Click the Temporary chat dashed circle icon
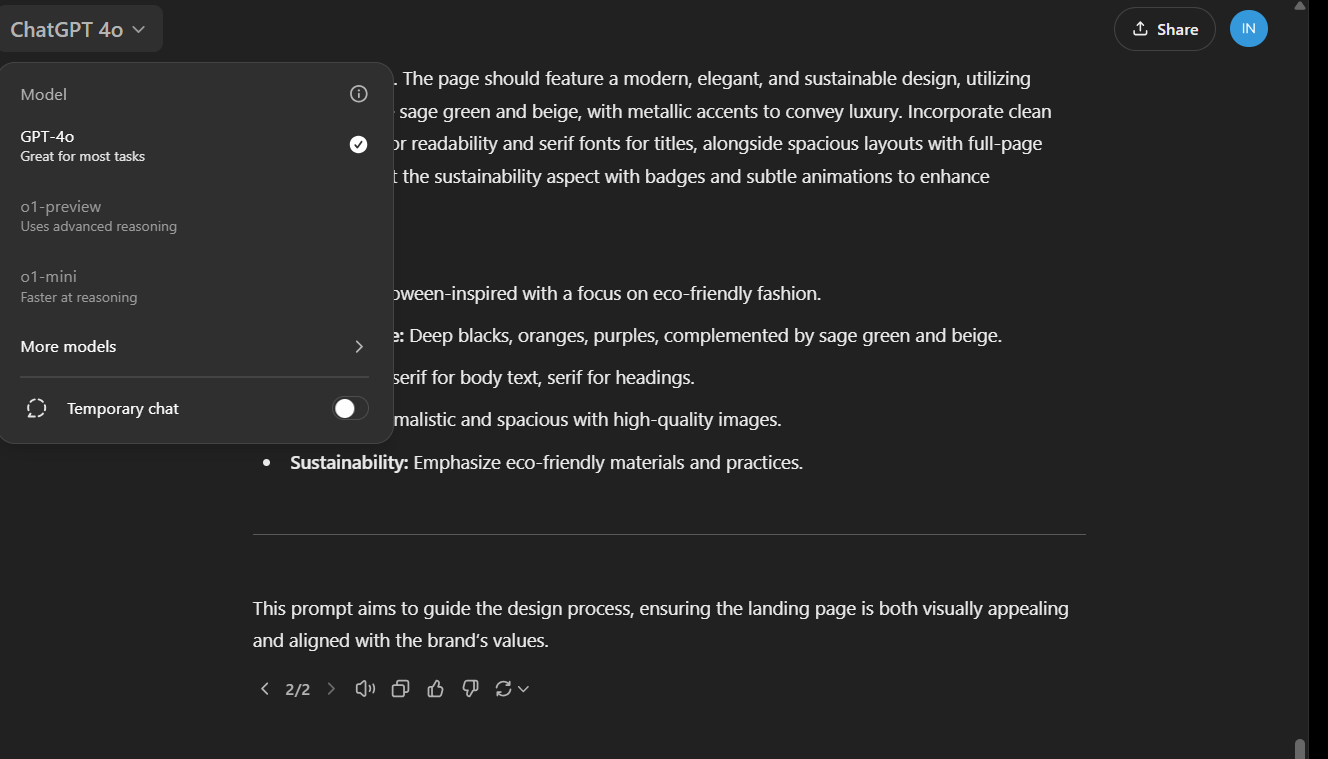Viewport: 1328px width, 759px height. (37, 408)
